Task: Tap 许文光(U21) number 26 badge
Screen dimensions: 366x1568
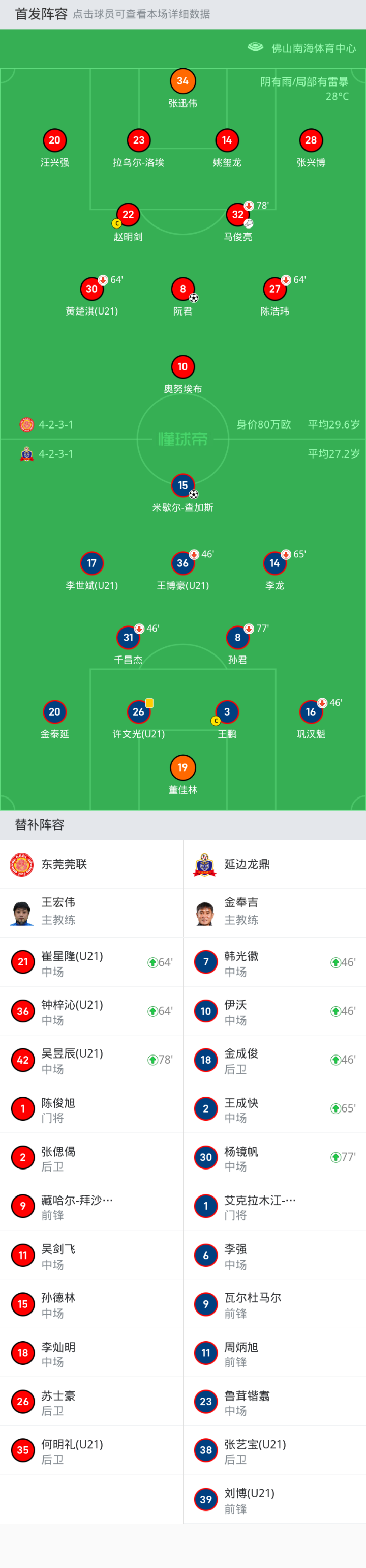Action: point(139,711)
